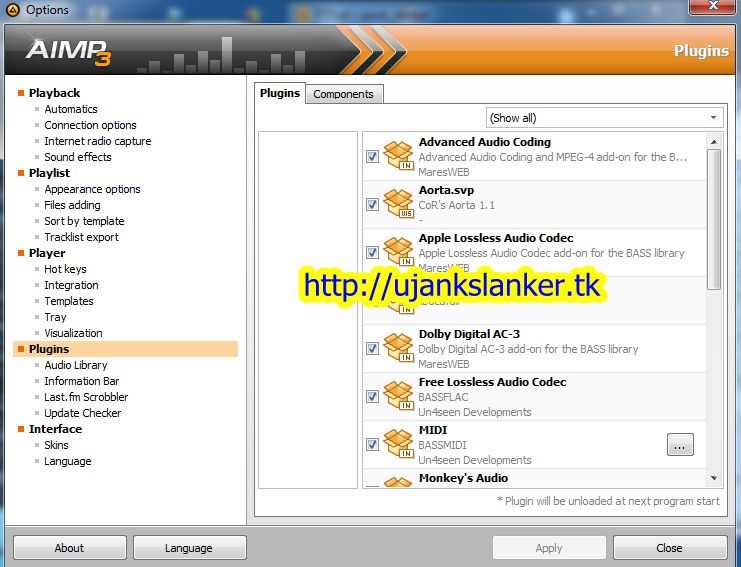
Task: Open Automatics settings
Action: pyautogui.click(x=71, y=109)
